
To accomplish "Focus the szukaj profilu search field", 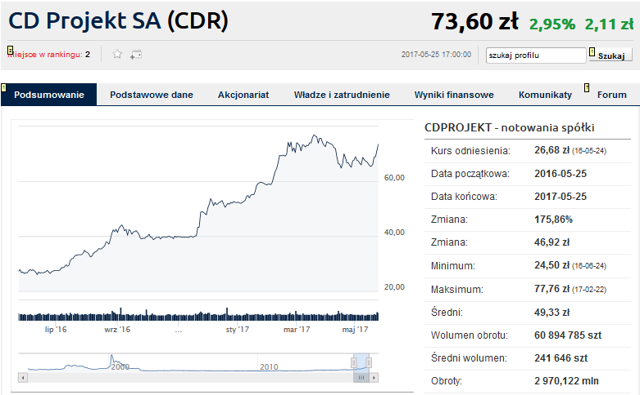I will pos(536,55).
